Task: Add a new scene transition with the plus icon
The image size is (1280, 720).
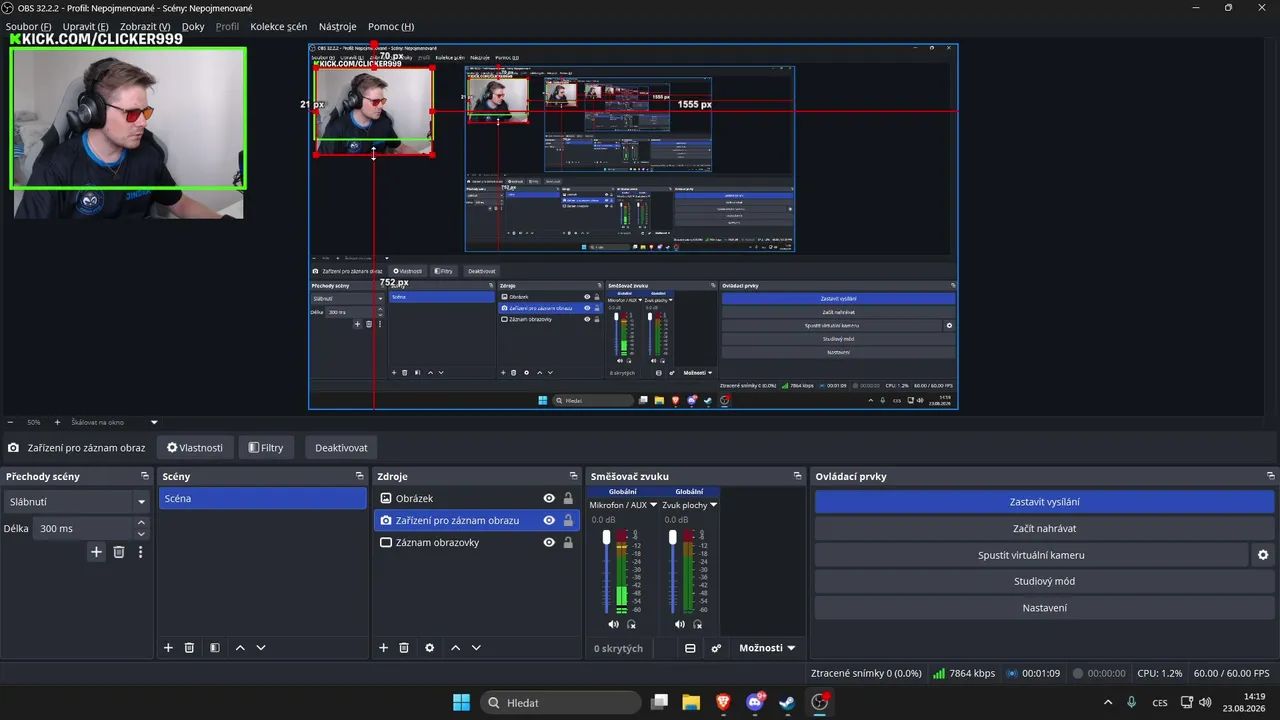Action: [96, 552]
